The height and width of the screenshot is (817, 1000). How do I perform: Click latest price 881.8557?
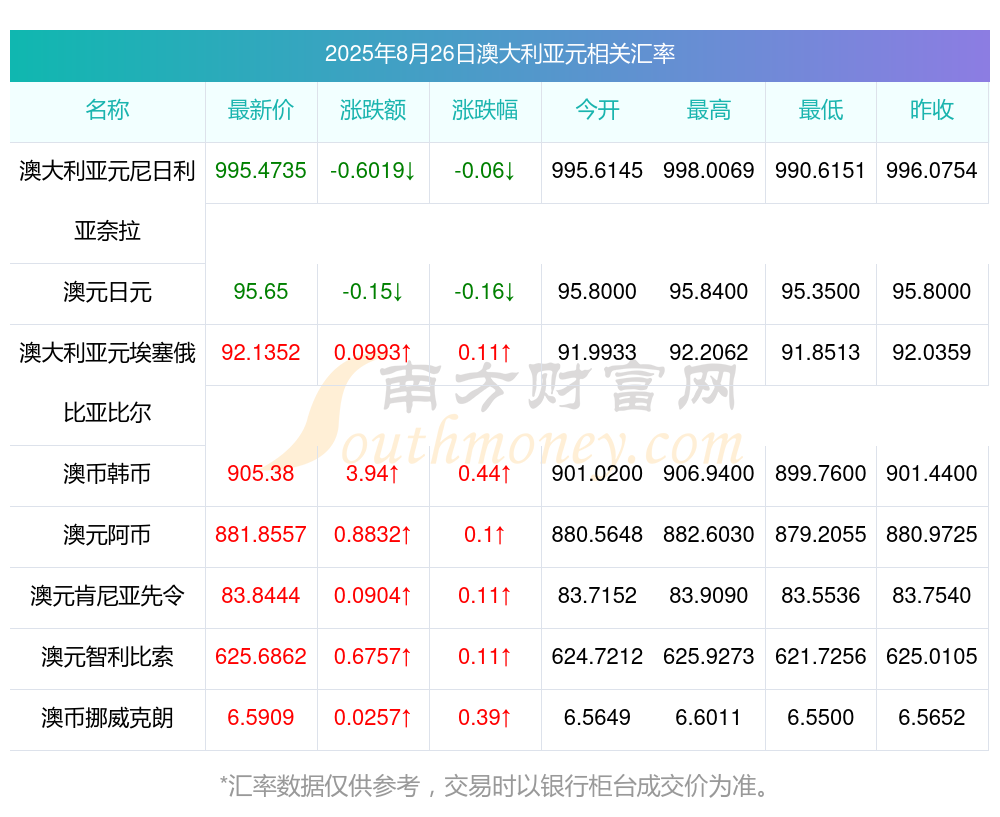coord(261,534)
